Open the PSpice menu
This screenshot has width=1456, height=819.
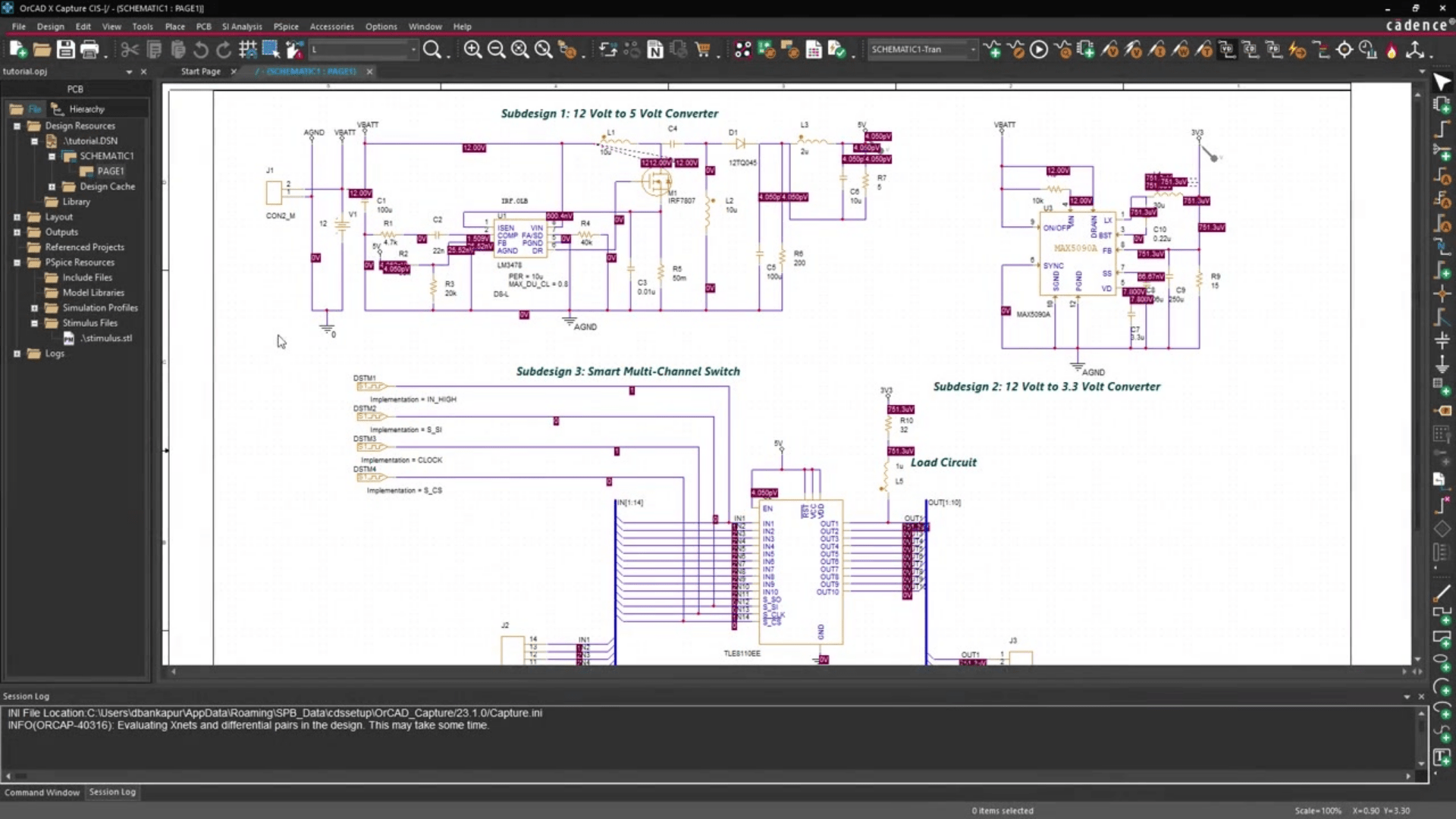click(x=286, y=27)
